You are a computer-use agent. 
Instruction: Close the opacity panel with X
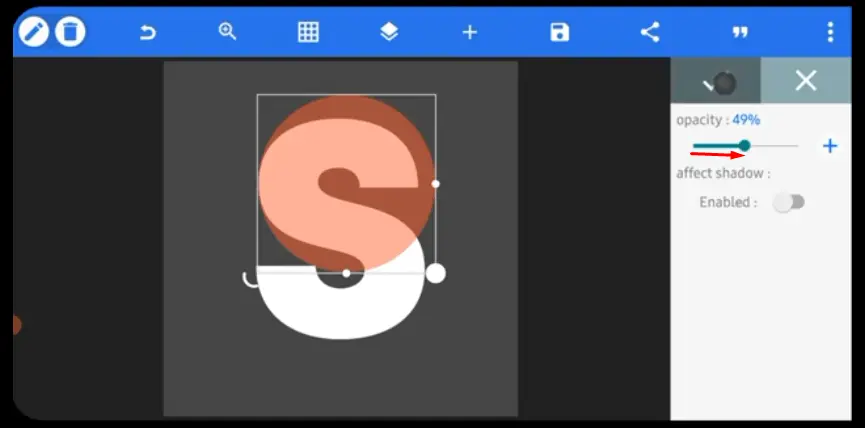pyautogui.click(x=806, y=81)
